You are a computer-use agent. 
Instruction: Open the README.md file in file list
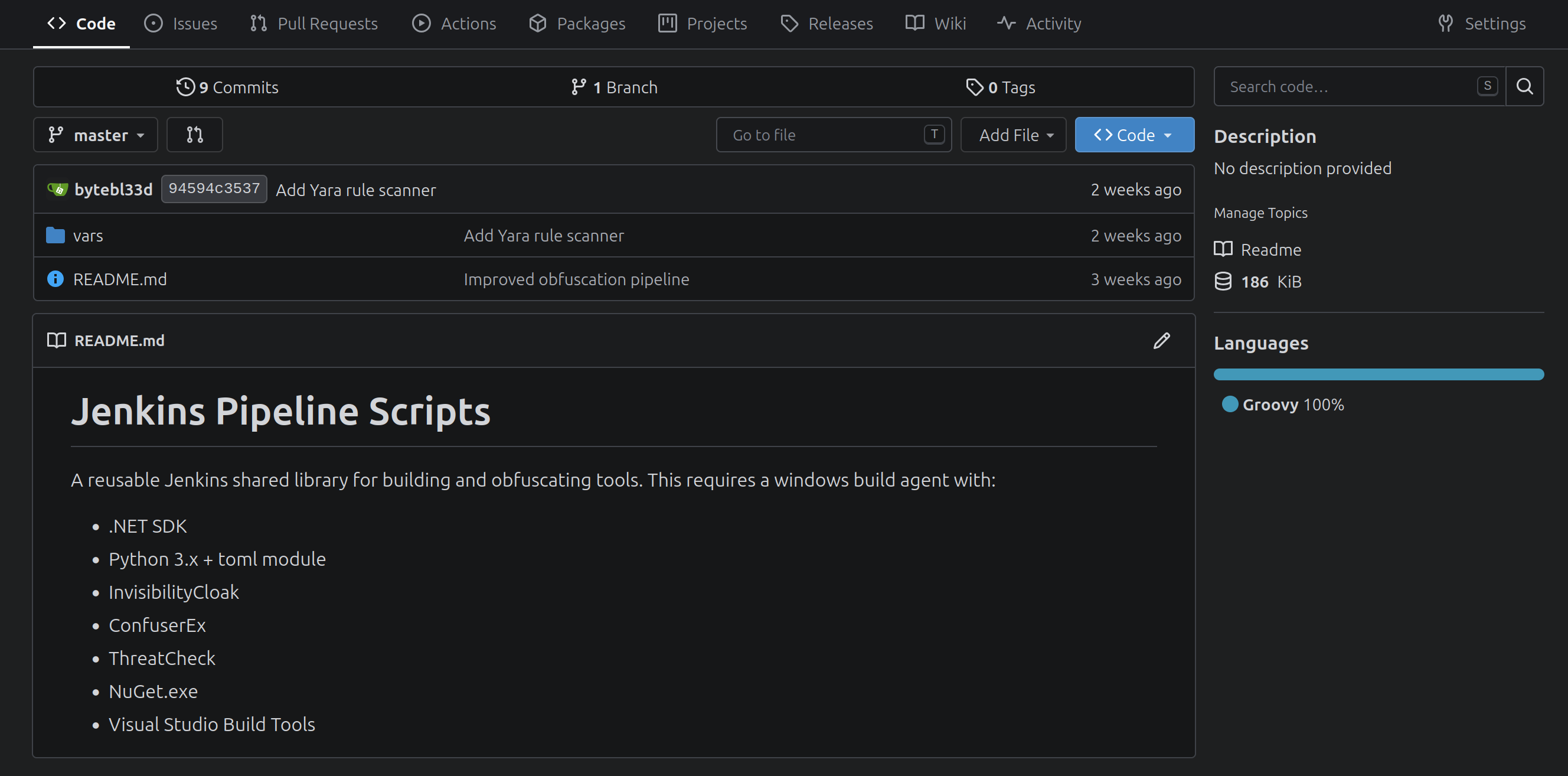point(120,279)
